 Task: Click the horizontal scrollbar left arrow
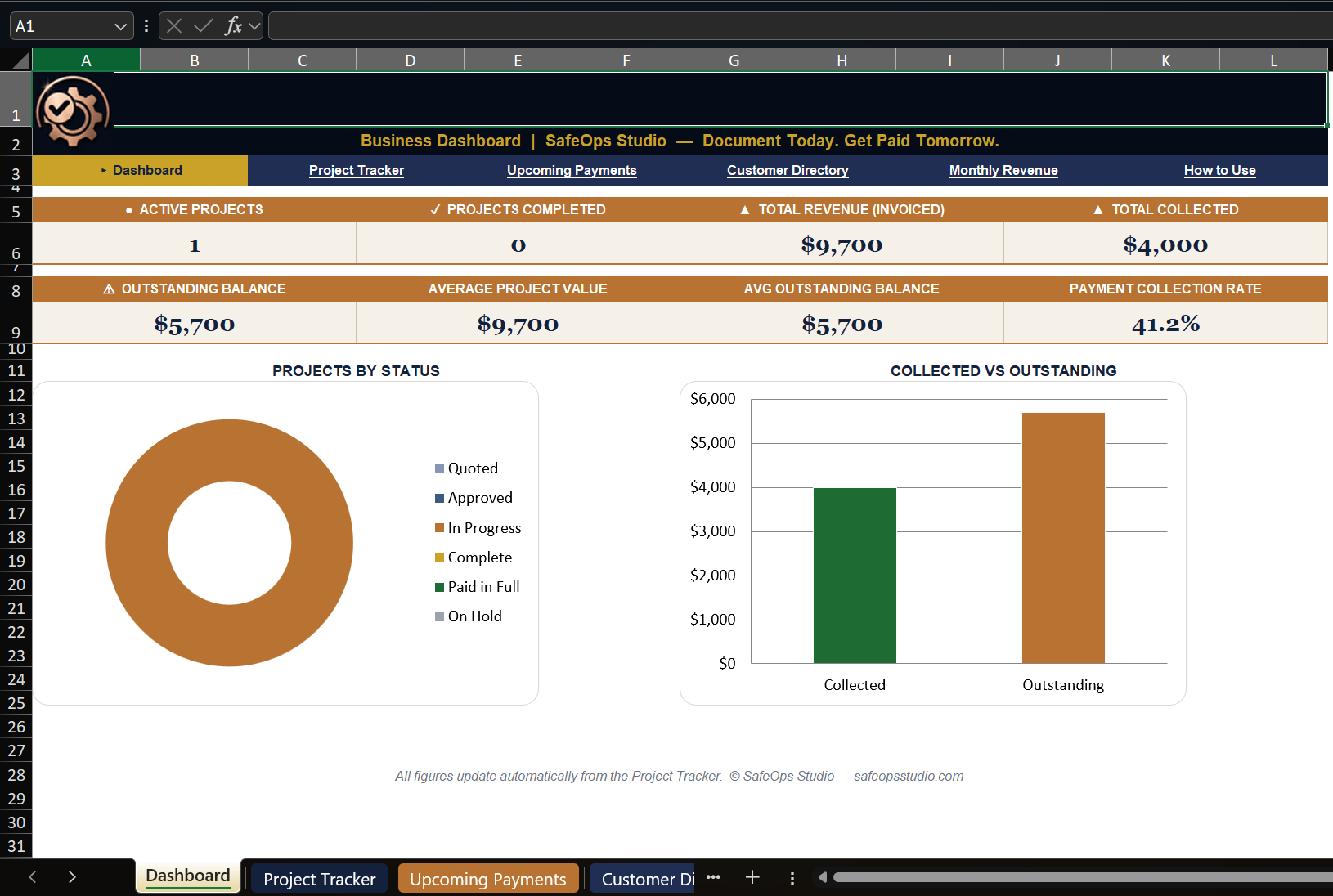[822, 877]
